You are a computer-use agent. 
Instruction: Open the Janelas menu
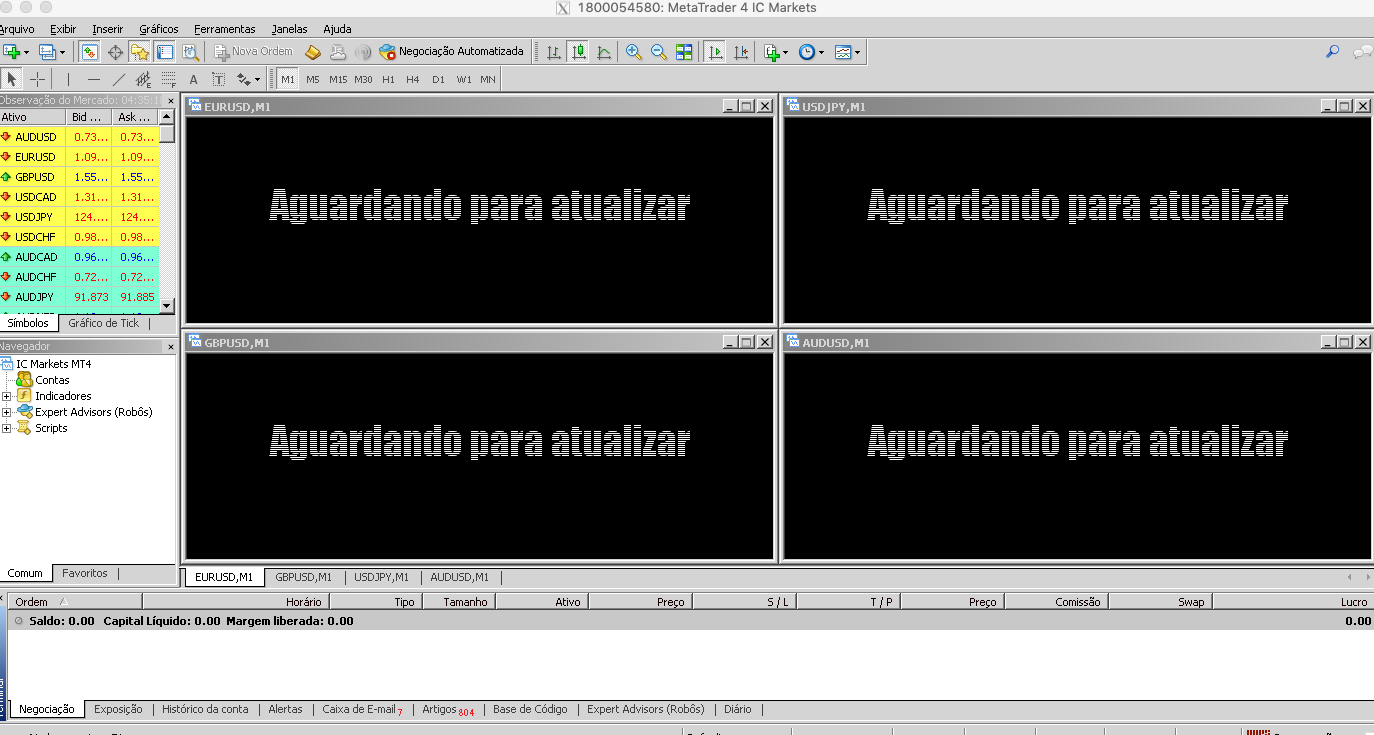coord(290,29)
